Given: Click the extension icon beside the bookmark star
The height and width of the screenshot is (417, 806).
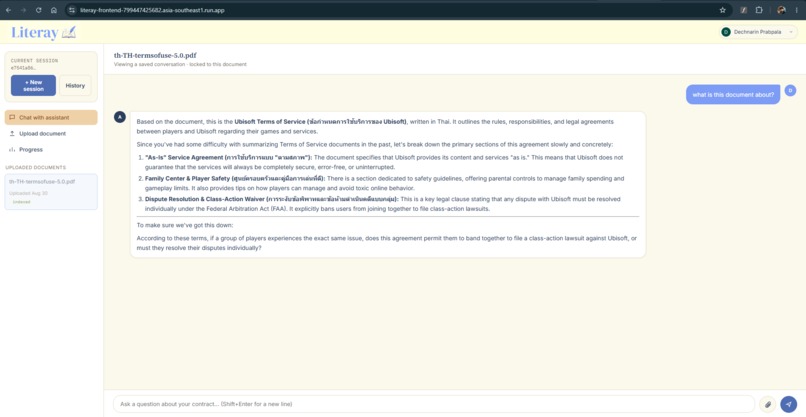Looking at the screenshot, I should coord(743,10).
